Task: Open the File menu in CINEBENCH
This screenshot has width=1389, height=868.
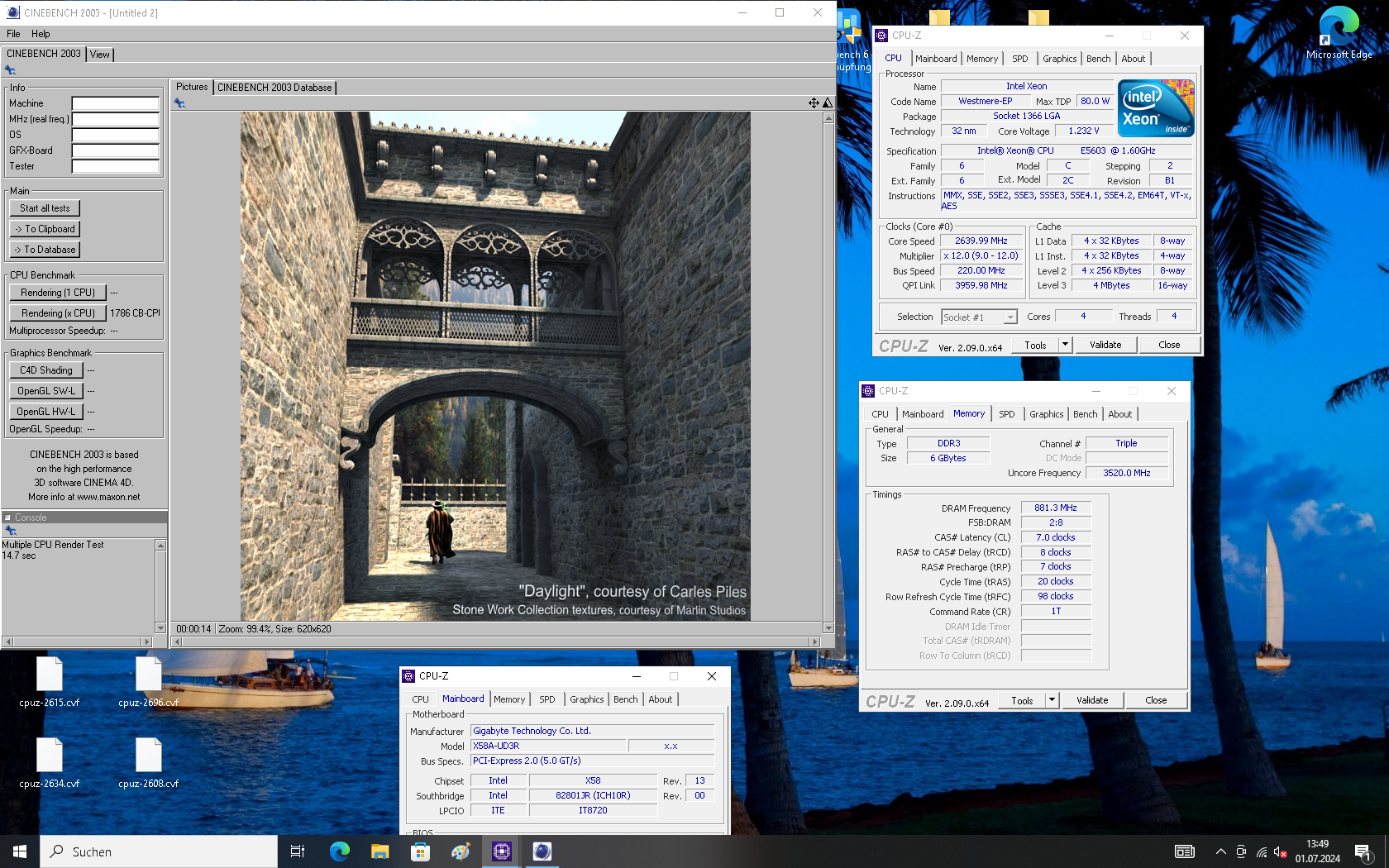Action: point(13,34)
